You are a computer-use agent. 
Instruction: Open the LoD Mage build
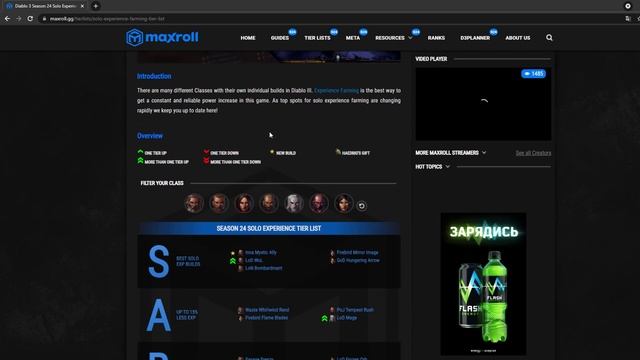(347, 318)
